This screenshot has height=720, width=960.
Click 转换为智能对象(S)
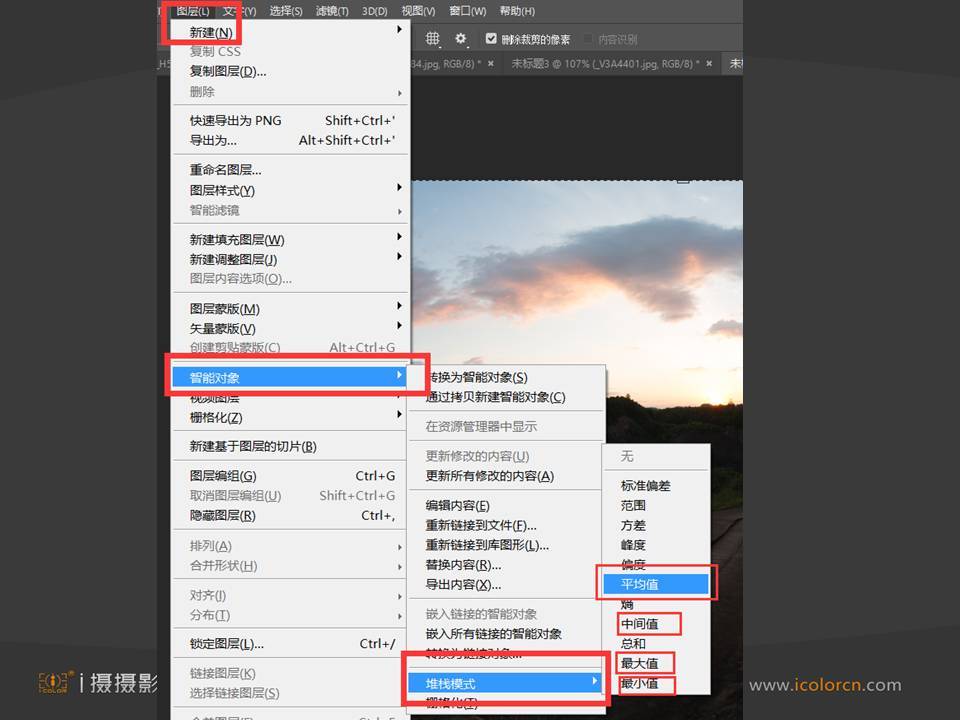[x=477, y=377]
